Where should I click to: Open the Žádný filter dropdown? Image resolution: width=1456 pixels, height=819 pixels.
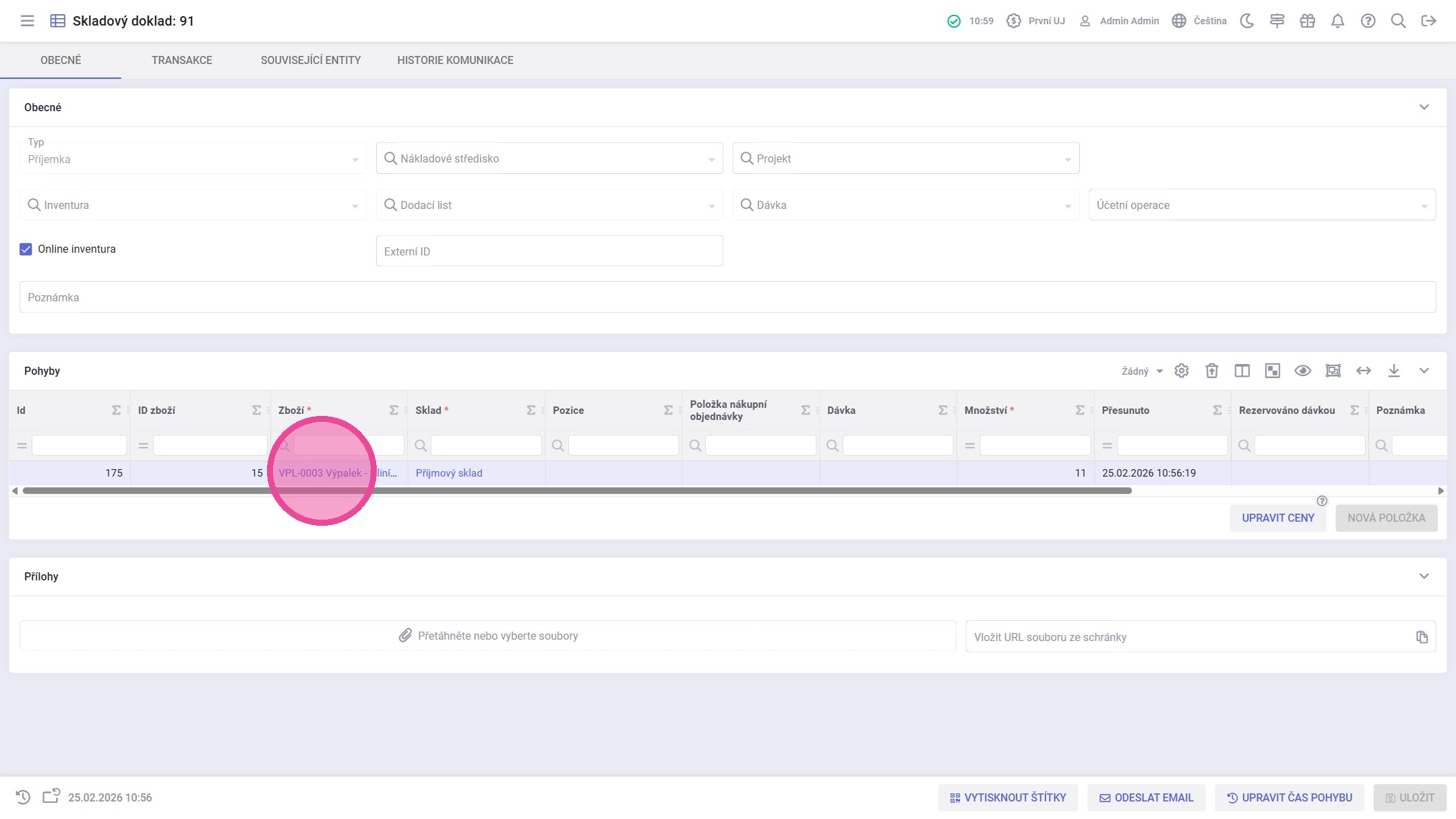[1141, 371]
